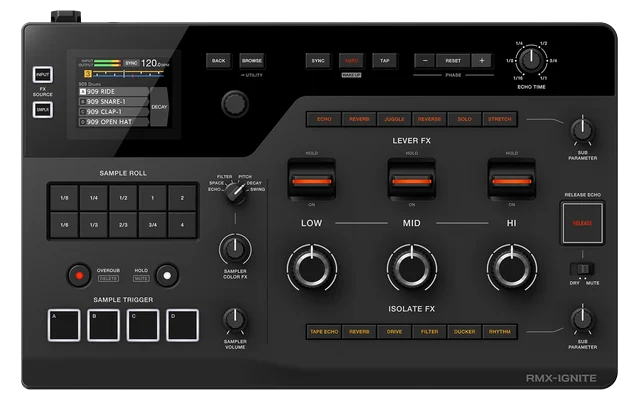Flip the LOW band lever
640x400 pixels.
[x=312, y=180]
